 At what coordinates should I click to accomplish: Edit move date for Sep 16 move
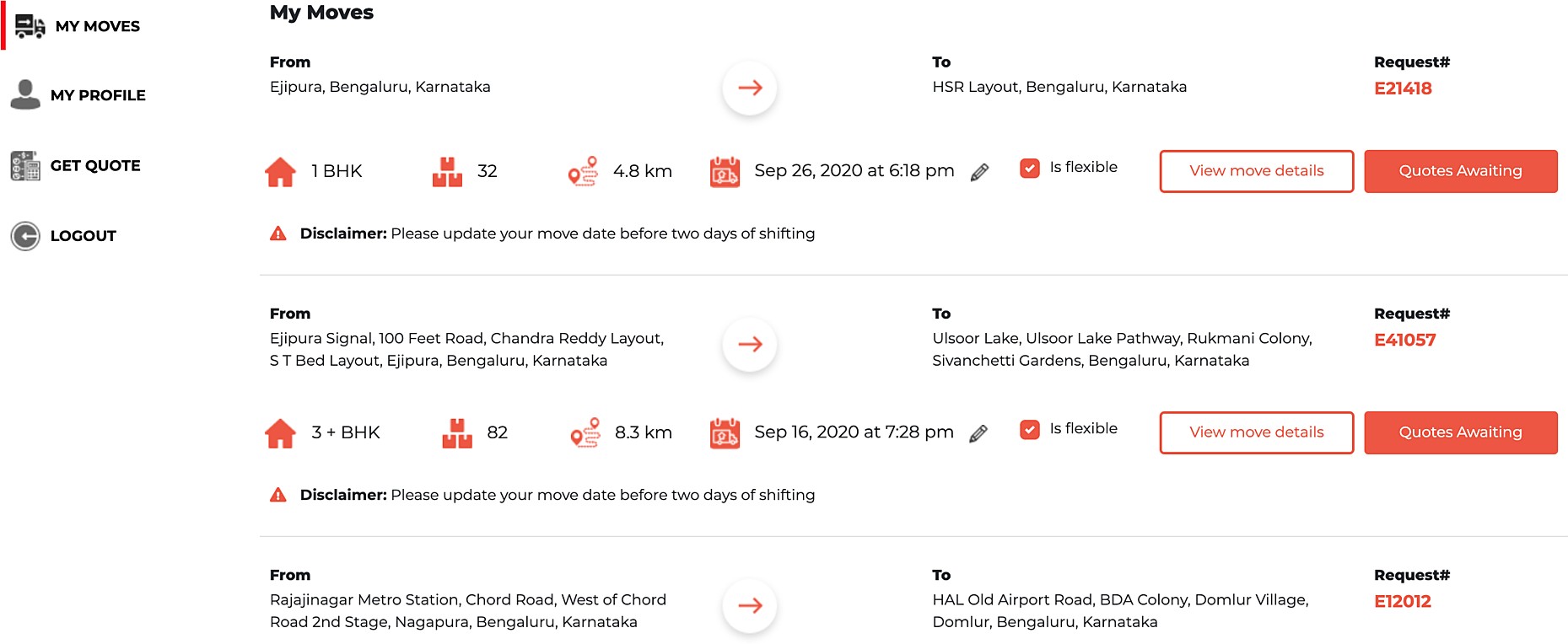pyautogui.click(x=978, y=433)
